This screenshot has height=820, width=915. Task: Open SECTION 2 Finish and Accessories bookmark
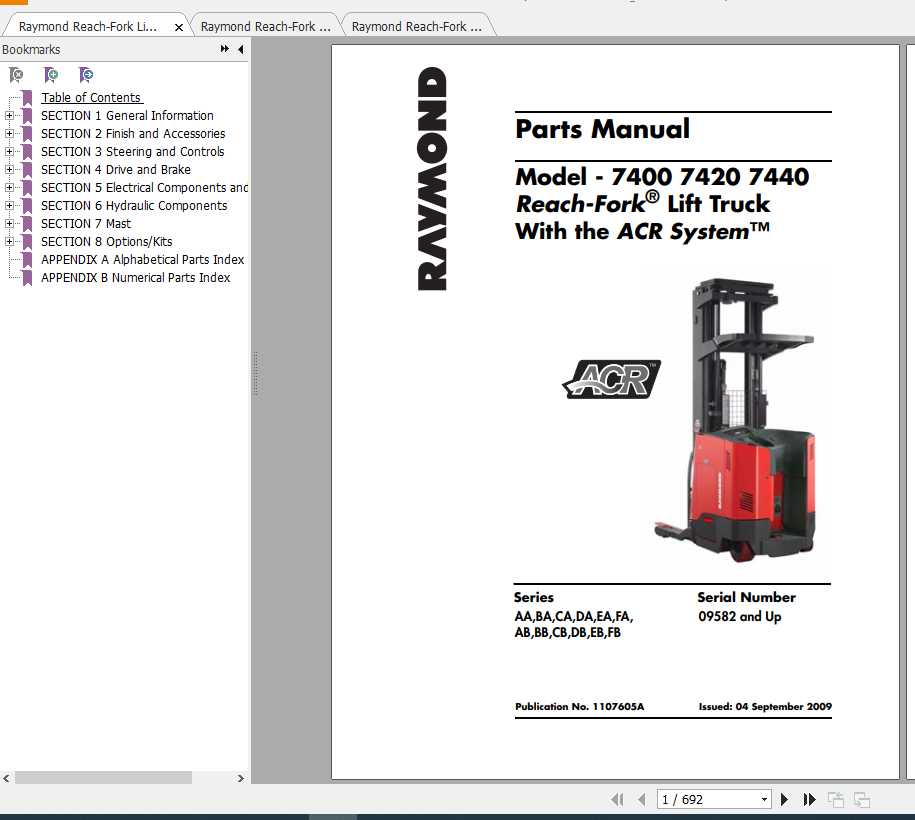(133, 134)
